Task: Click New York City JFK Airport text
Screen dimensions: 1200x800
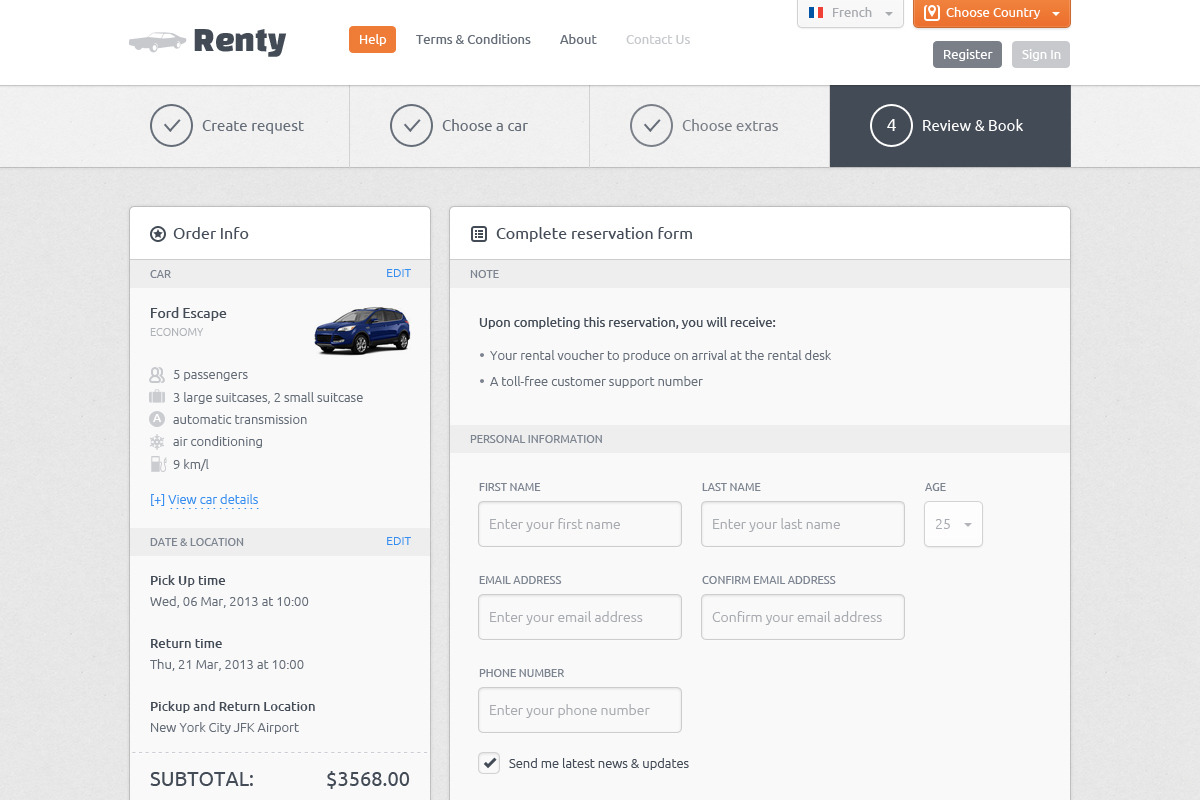Action: point(224,728)
